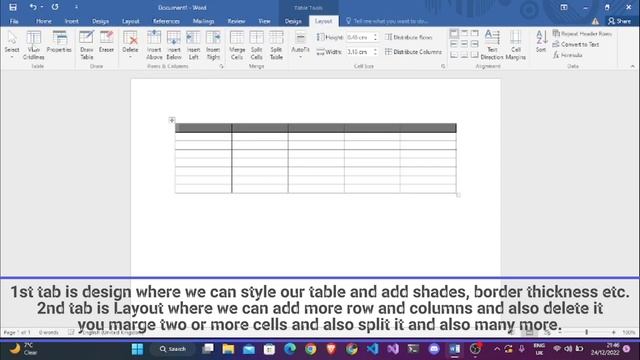Open File Explorer from the taskbar
The image size is (640, 360).
(228, 349)
